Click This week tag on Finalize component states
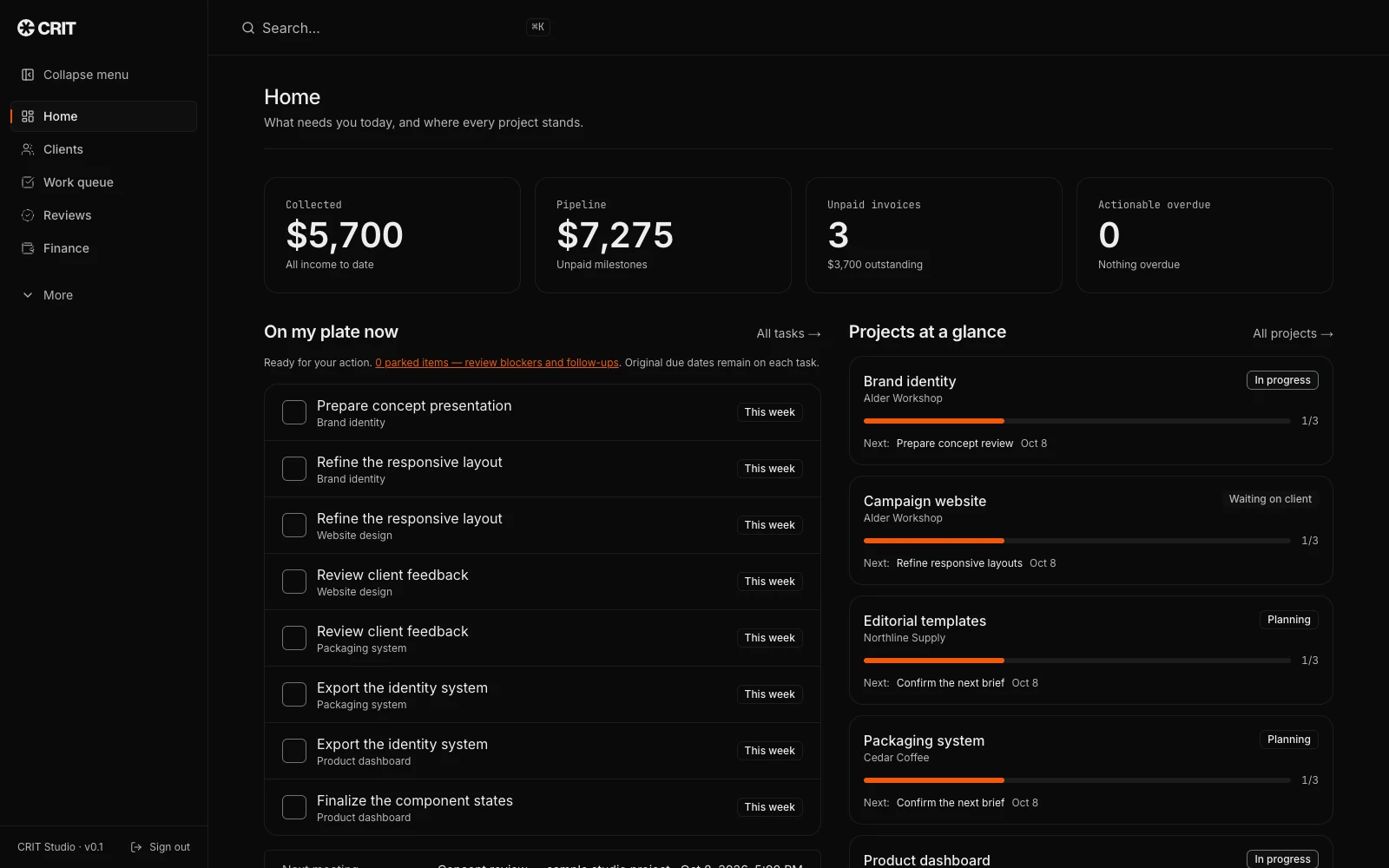 coord(769,807)
